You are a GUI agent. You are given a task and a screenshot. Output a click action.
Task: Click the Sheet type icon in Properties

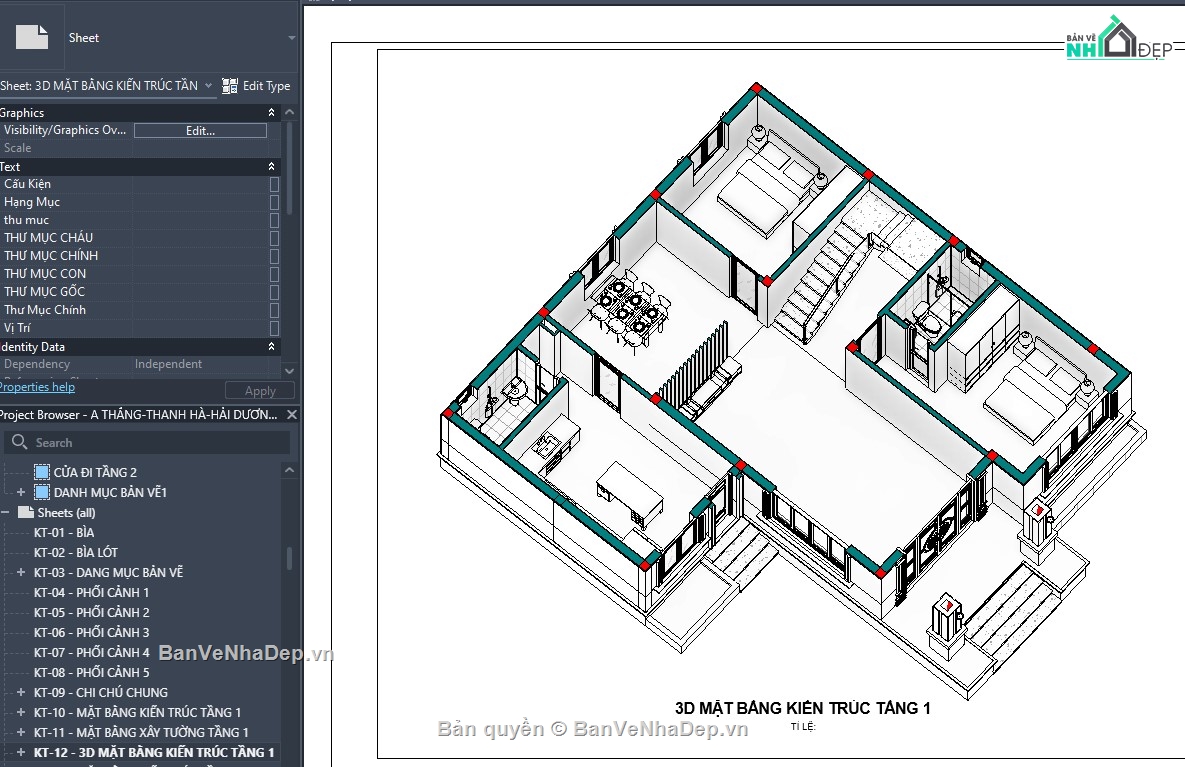pyautogui.click(x=32, y=37)
